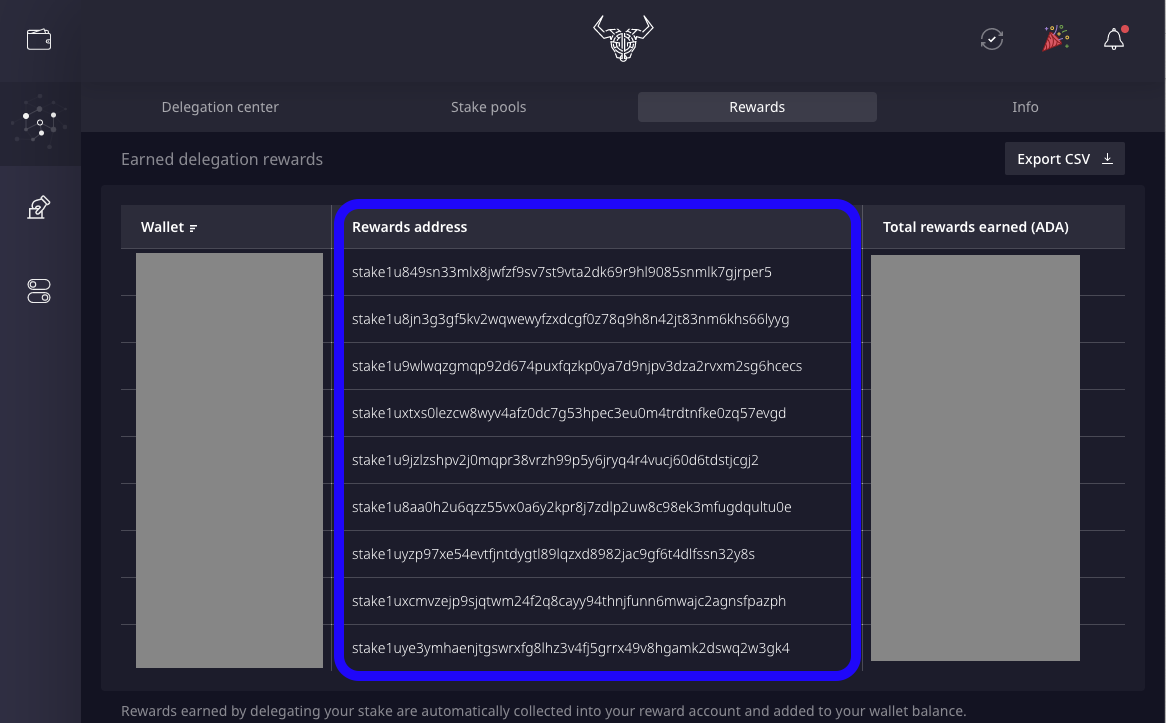Select address starting stake1u849sn33mlx8

(x=561, y=272)
